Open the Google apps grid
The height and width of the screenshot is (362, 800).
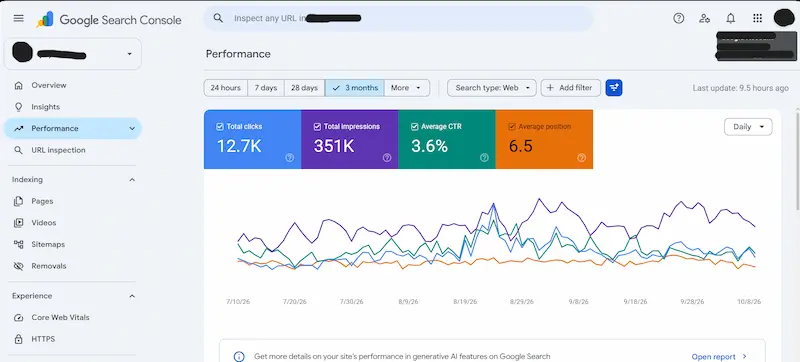(x=757, y=18)
